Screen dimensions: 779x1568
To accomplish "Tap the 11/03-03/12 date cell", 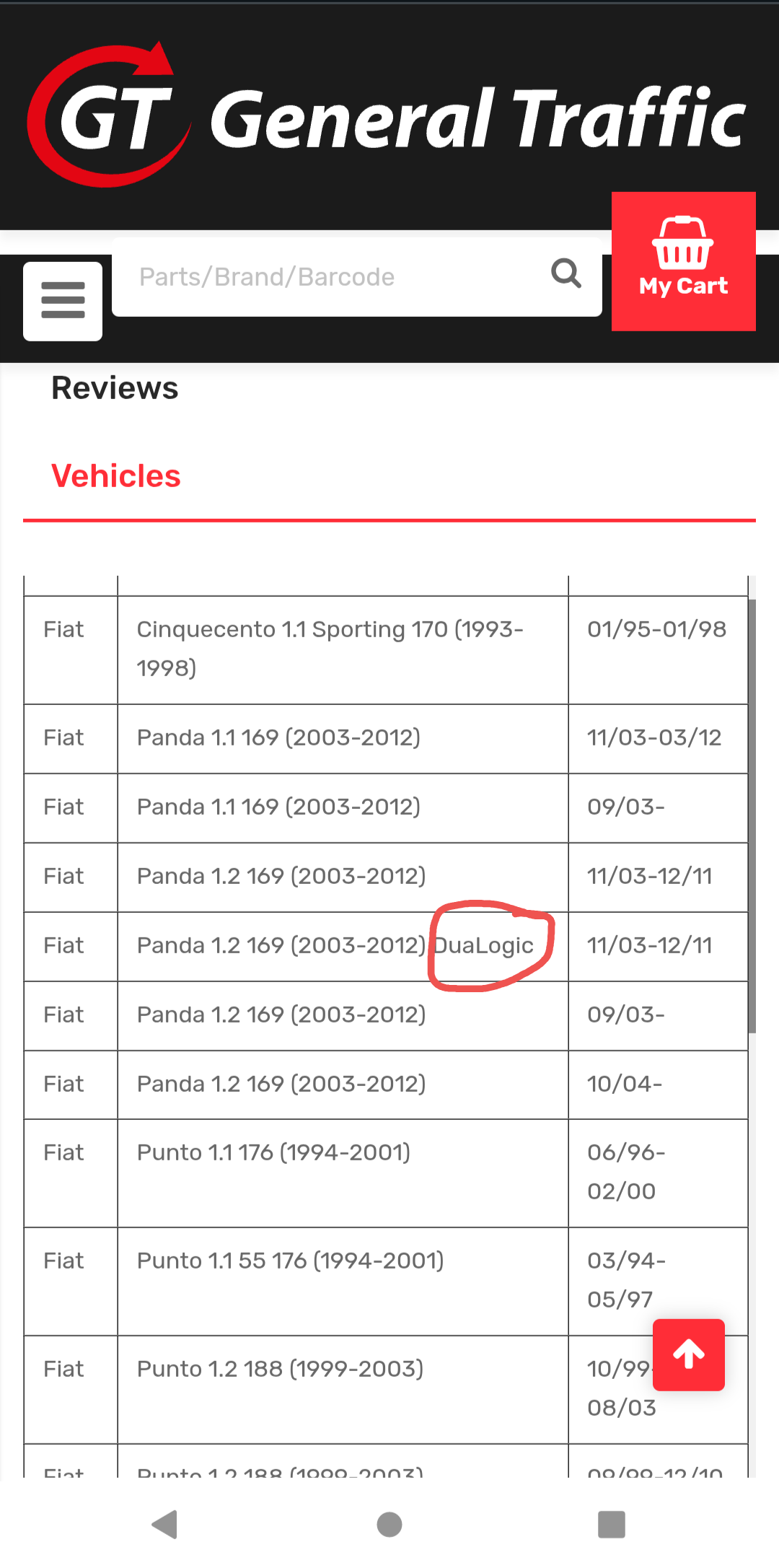I will pyautogui.click(x=653, y=737).
